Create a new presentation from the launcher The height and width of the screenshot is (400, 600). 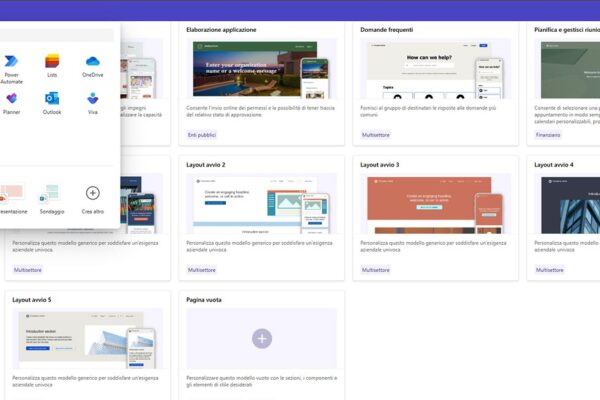click(12, 199)
